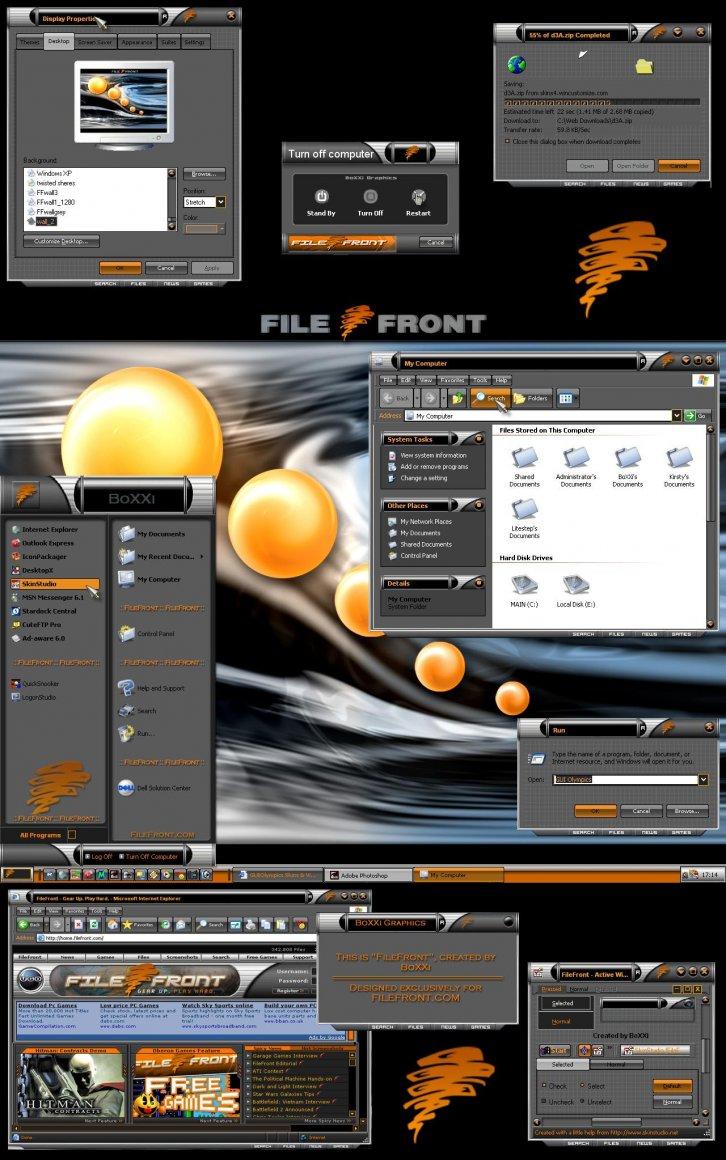Click the Start button on the taskbar
The height and width of the screenshot is (1160, 726).
pos(17,874)
